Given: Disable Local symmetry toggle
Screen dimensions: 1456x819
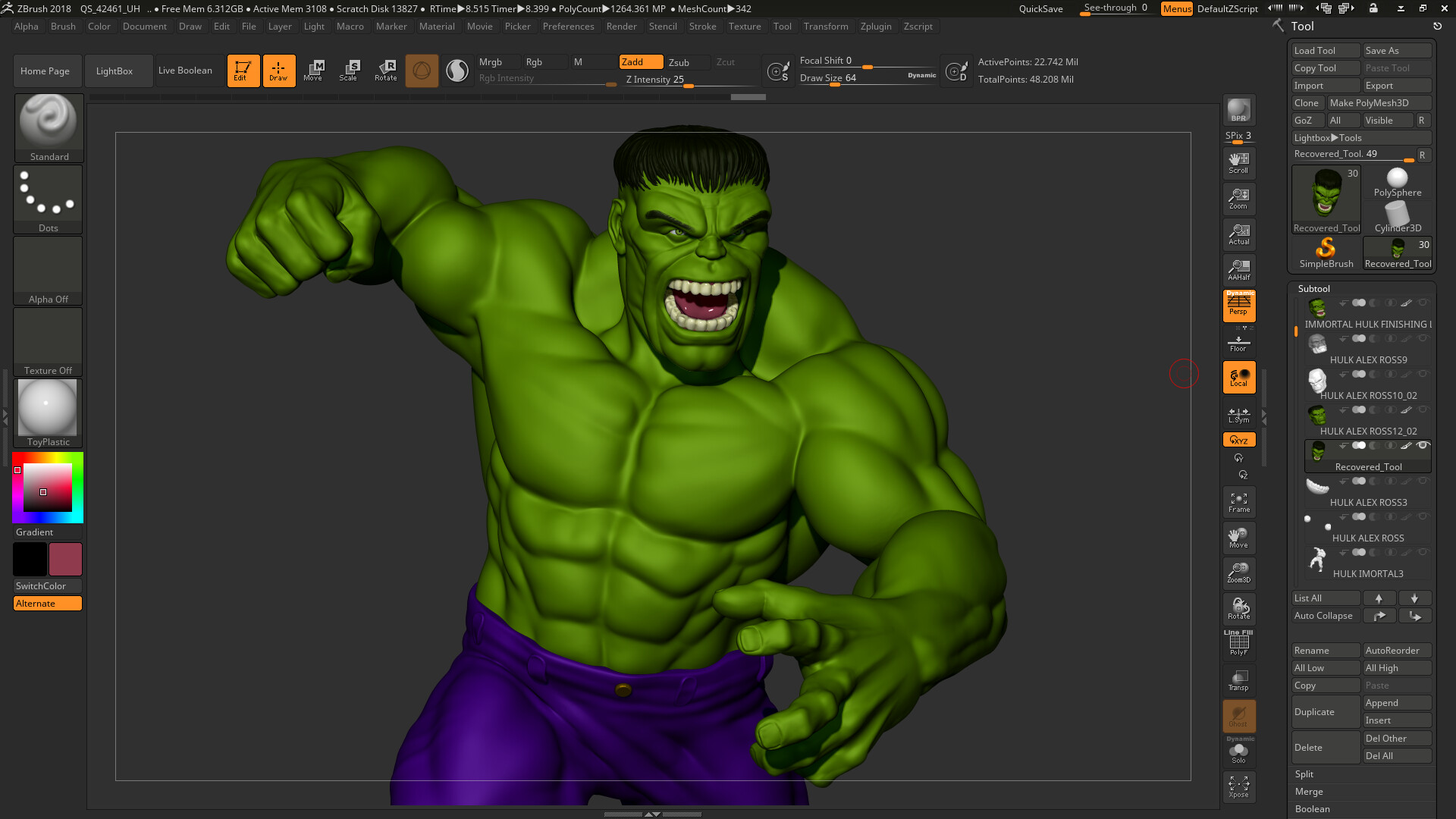Looking at the screenshot, I should 1238,413.
